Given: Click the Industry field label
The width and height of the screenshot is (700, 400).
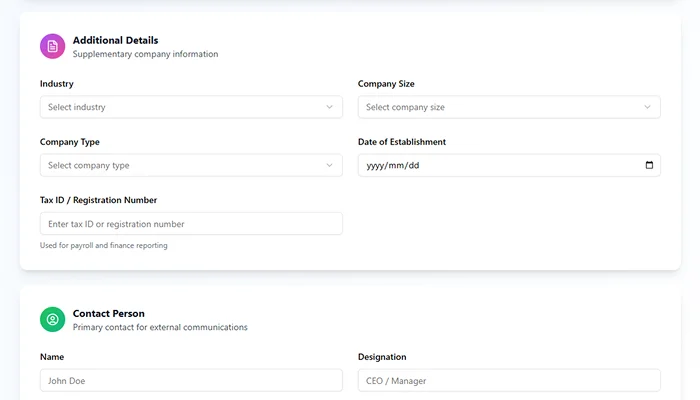Looking at the screenshot, I should coord(57,84).
